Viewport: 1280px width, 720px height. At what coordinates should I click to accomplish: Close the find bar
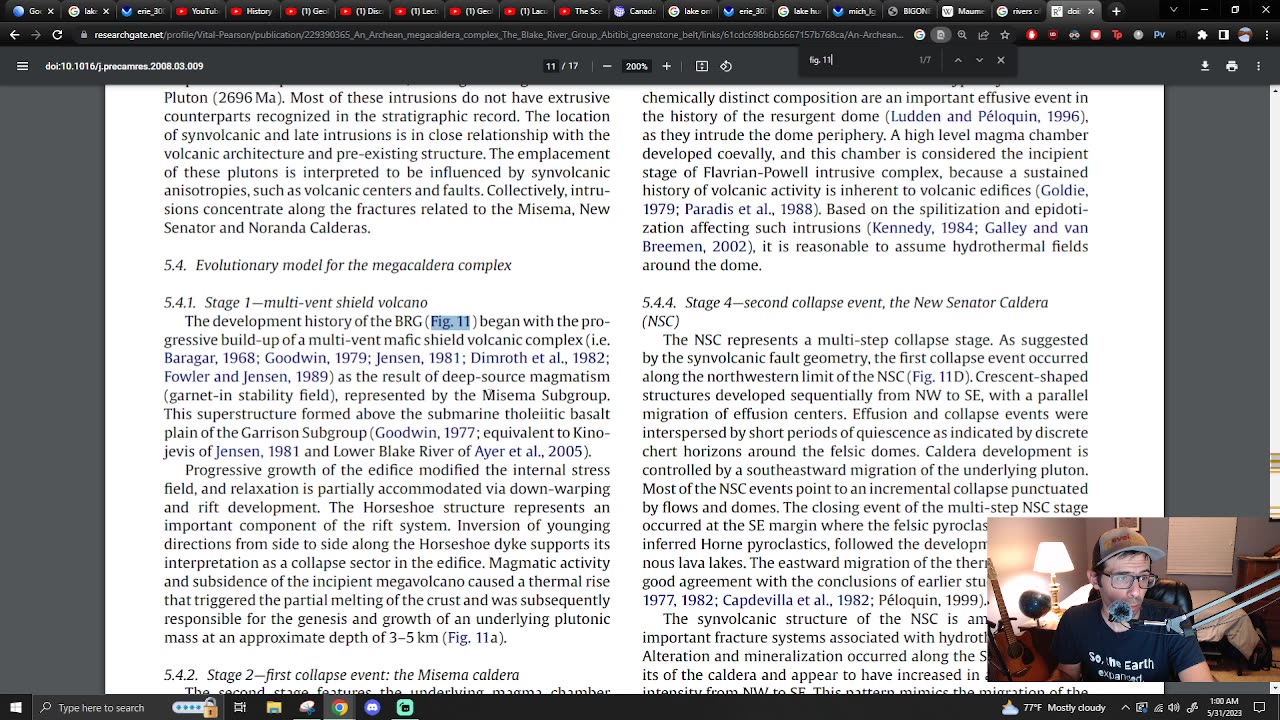tap(1001, 60)
